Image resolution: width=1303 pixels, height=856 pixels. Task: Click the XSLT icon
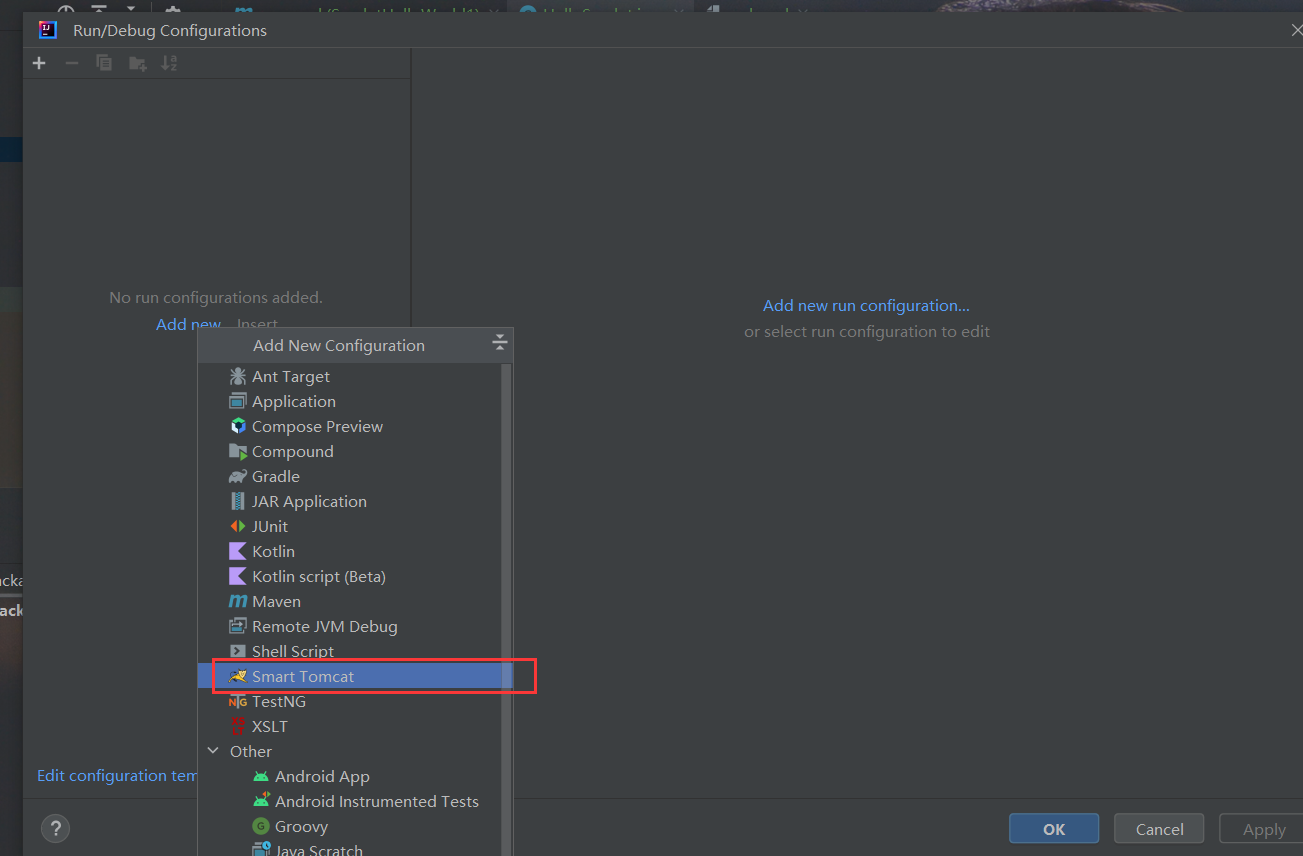[x=237, y=726]
